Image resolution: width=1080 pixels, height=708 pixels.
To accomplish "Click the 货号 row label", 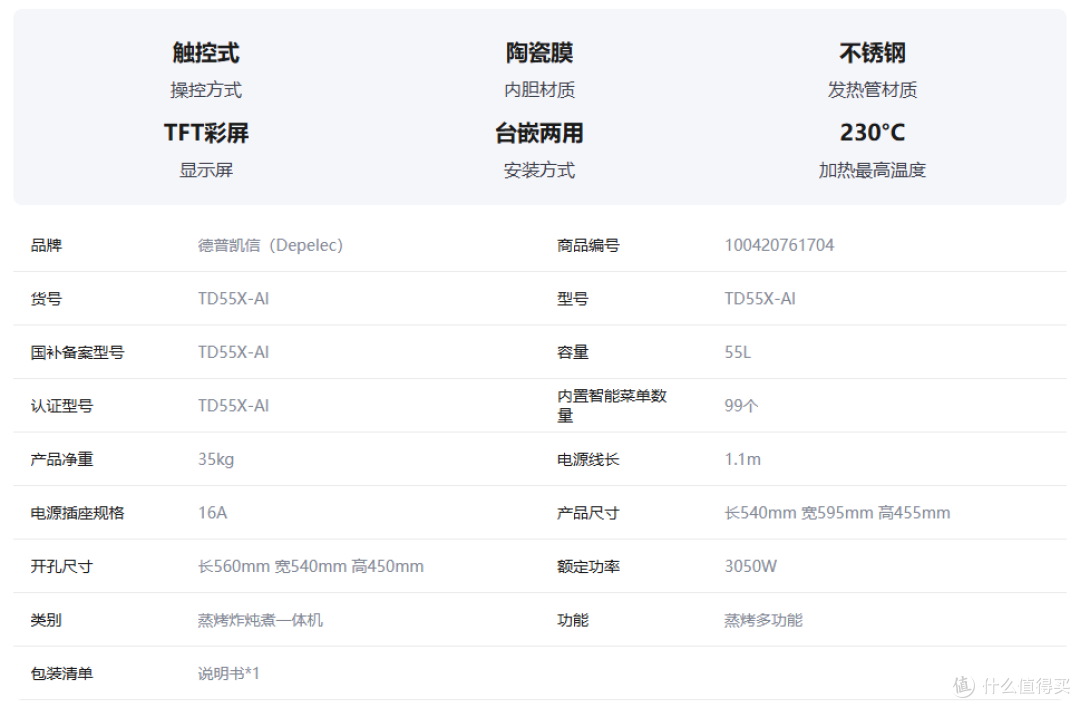I will pos(46,299).
